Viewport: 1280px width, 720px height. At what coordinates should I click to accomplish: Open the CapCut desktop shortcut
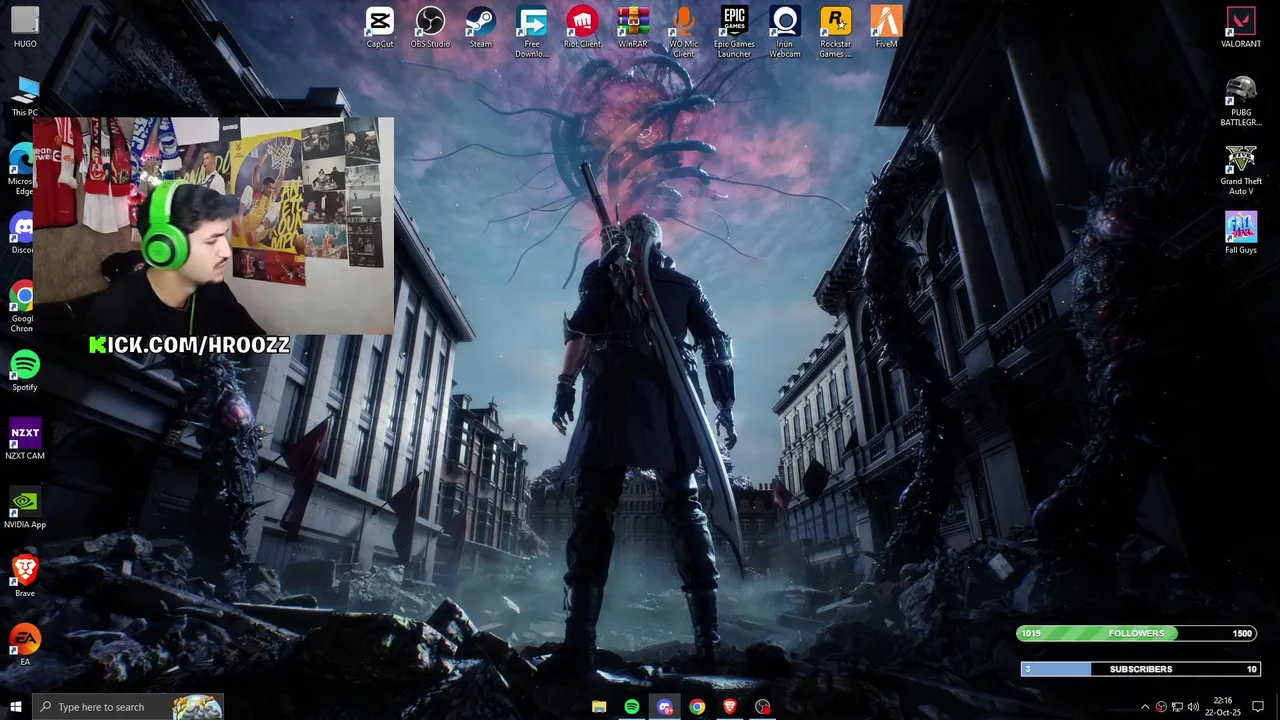click(x=380, y=27)
